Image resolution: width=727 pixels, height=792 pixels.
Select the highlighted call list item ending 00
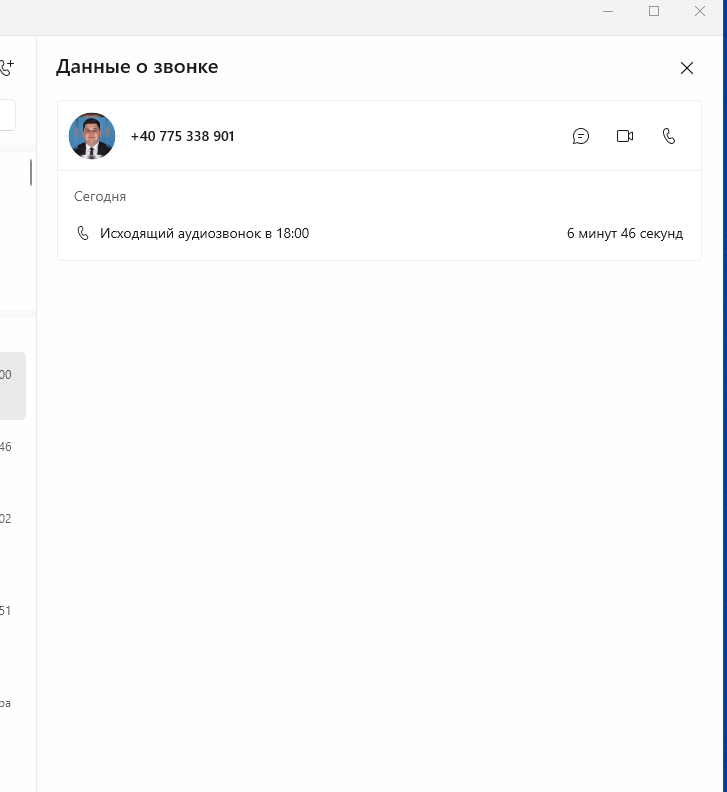(x=13, y=386)
